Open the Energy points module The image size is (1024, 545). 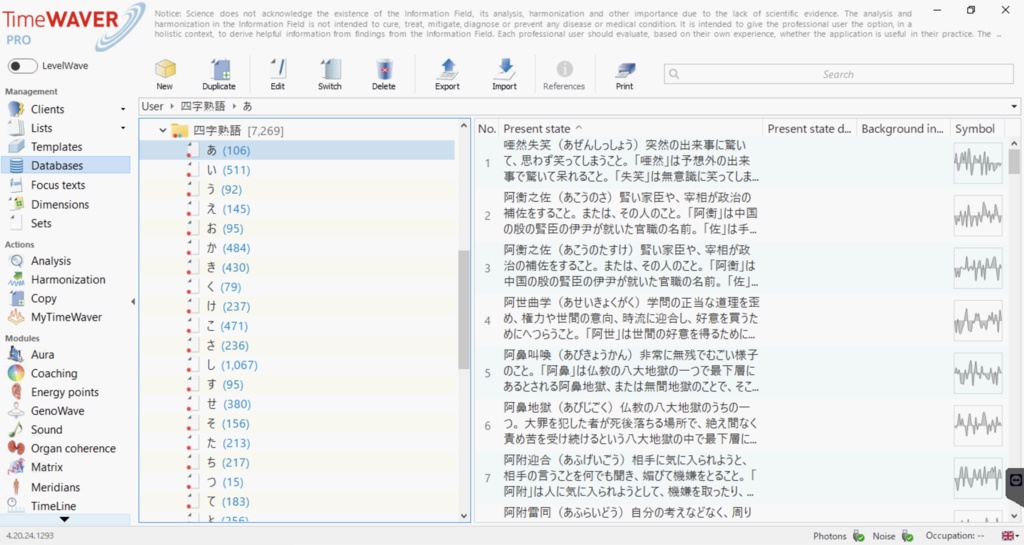[65, 392]
